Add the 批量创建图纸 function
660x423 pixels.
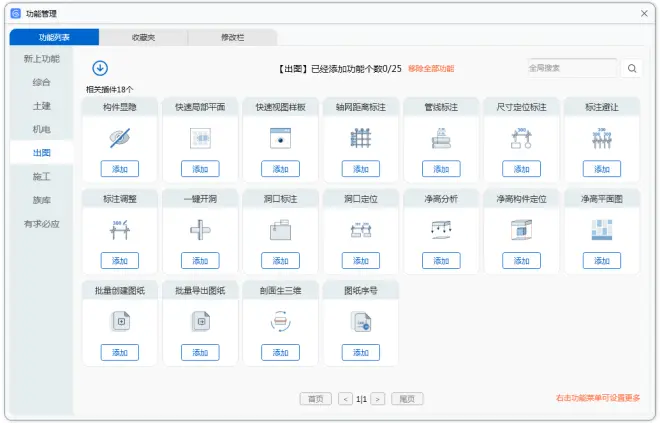tap(120, 353)
